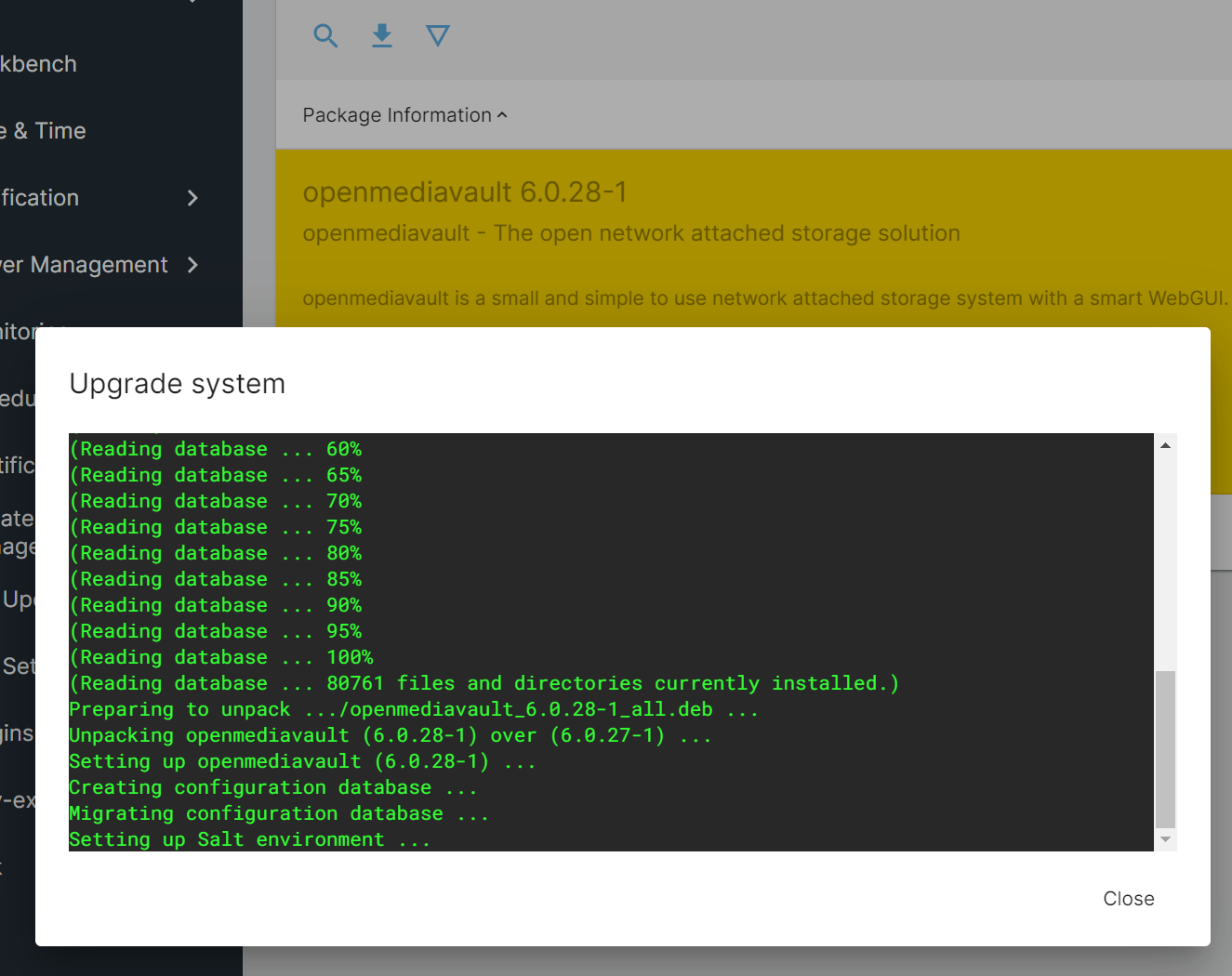The width and height of the screenshot is (1232, 976).
Task: Expand the Notification sidebar submenu
Action: [x=93, y=197]
